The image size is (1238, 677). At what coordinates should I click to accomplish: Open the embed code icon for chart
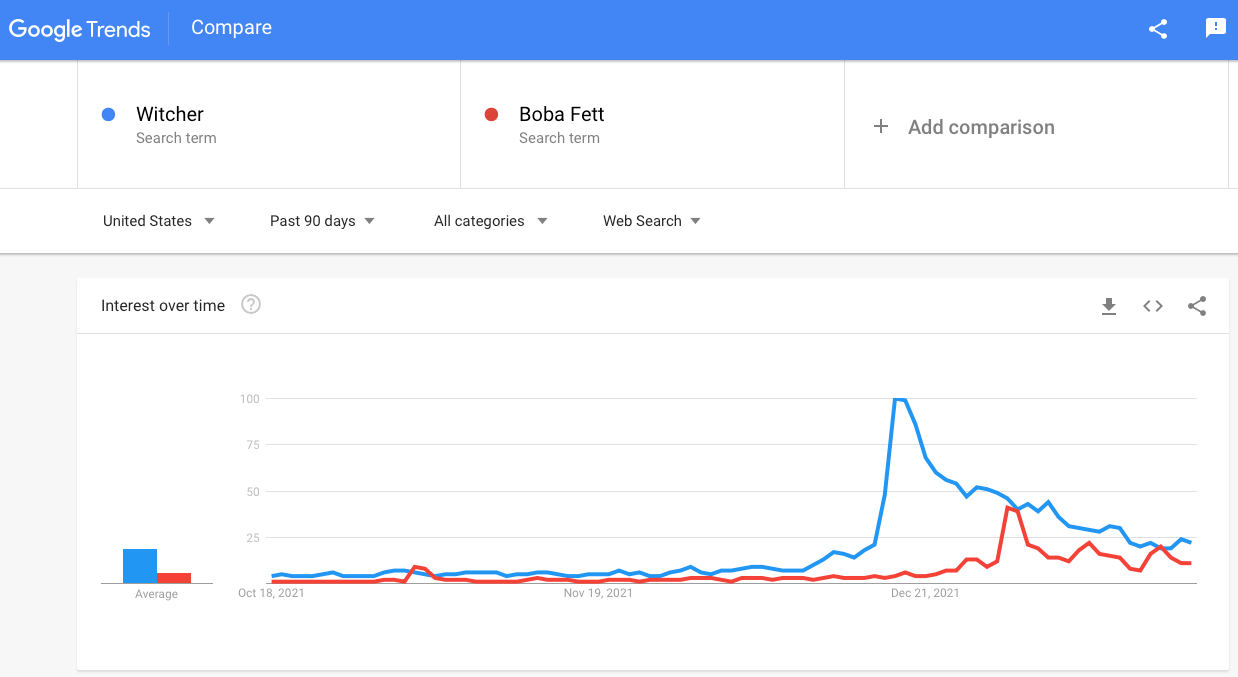pyautogui.click(x=1153, y=306)
